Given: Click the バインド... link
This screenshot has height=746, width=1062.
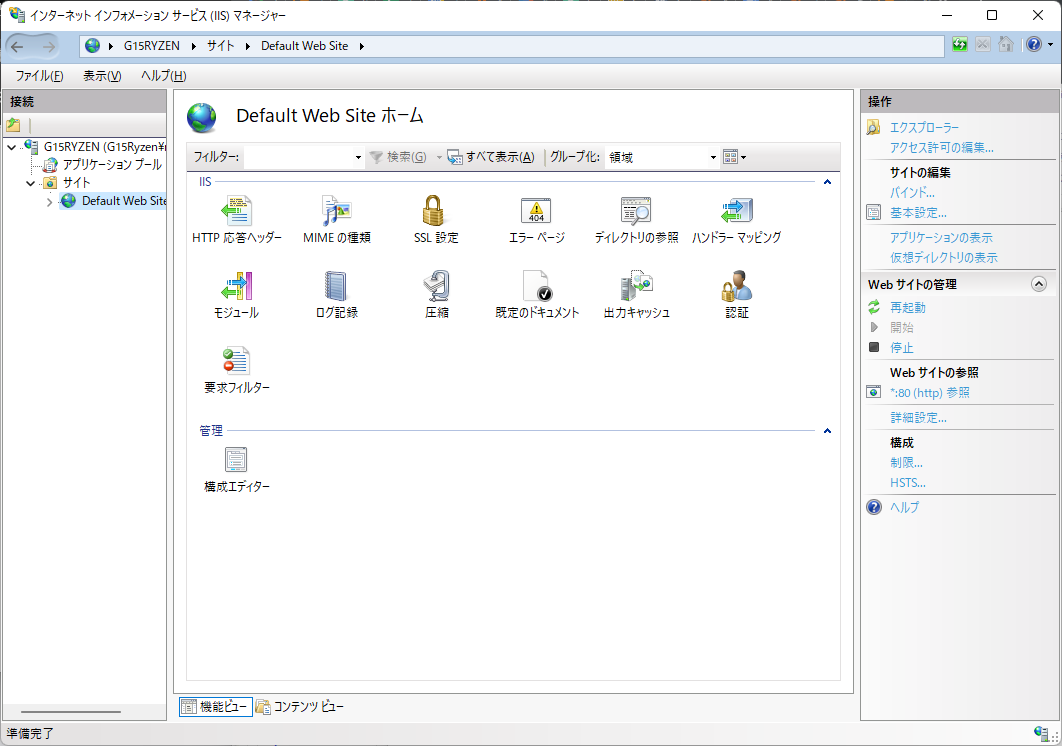Looking at the screenshot, I should point(912,192).
